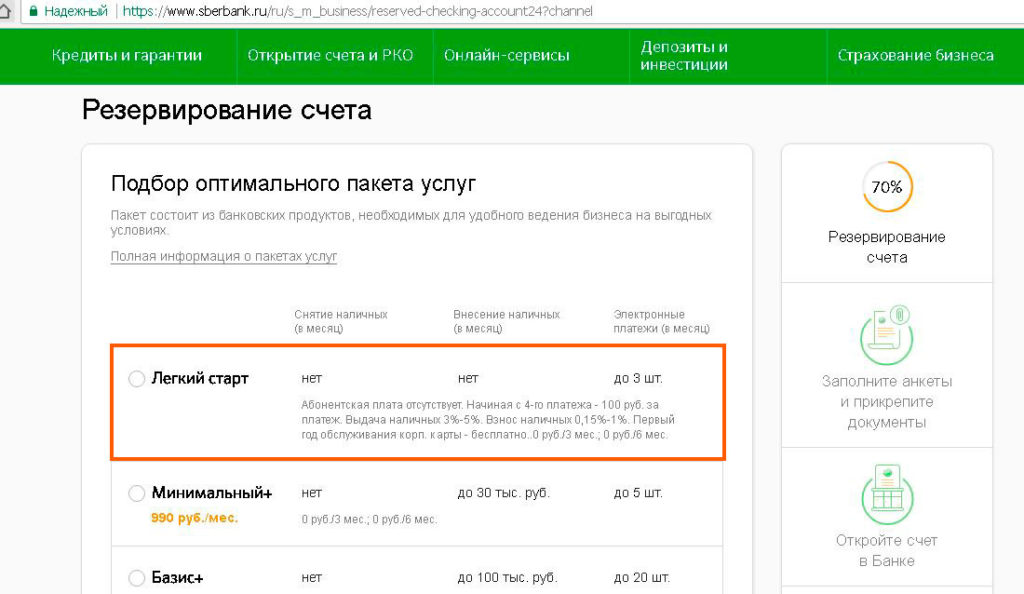Screen dimensions: 1024x594
Task: Choose the Базис+ package radio button
Action: tap(137, 578)
